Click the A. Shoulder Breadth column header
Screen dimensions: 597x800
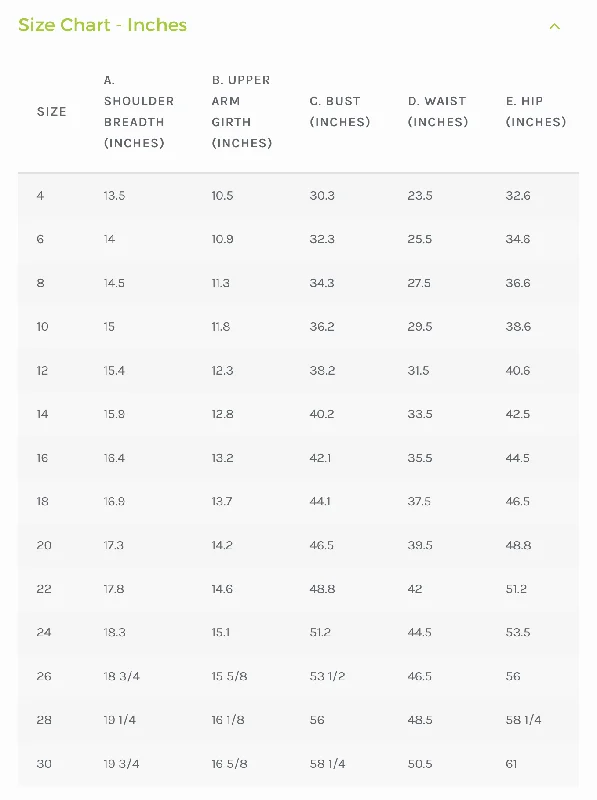pyautogui.click(x=139, y=112)
